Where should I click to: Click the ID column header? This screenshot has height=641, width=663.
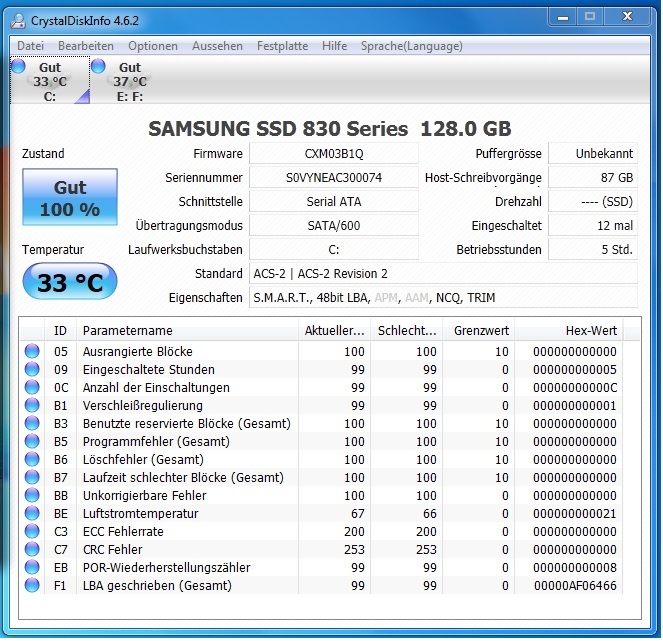60,331
